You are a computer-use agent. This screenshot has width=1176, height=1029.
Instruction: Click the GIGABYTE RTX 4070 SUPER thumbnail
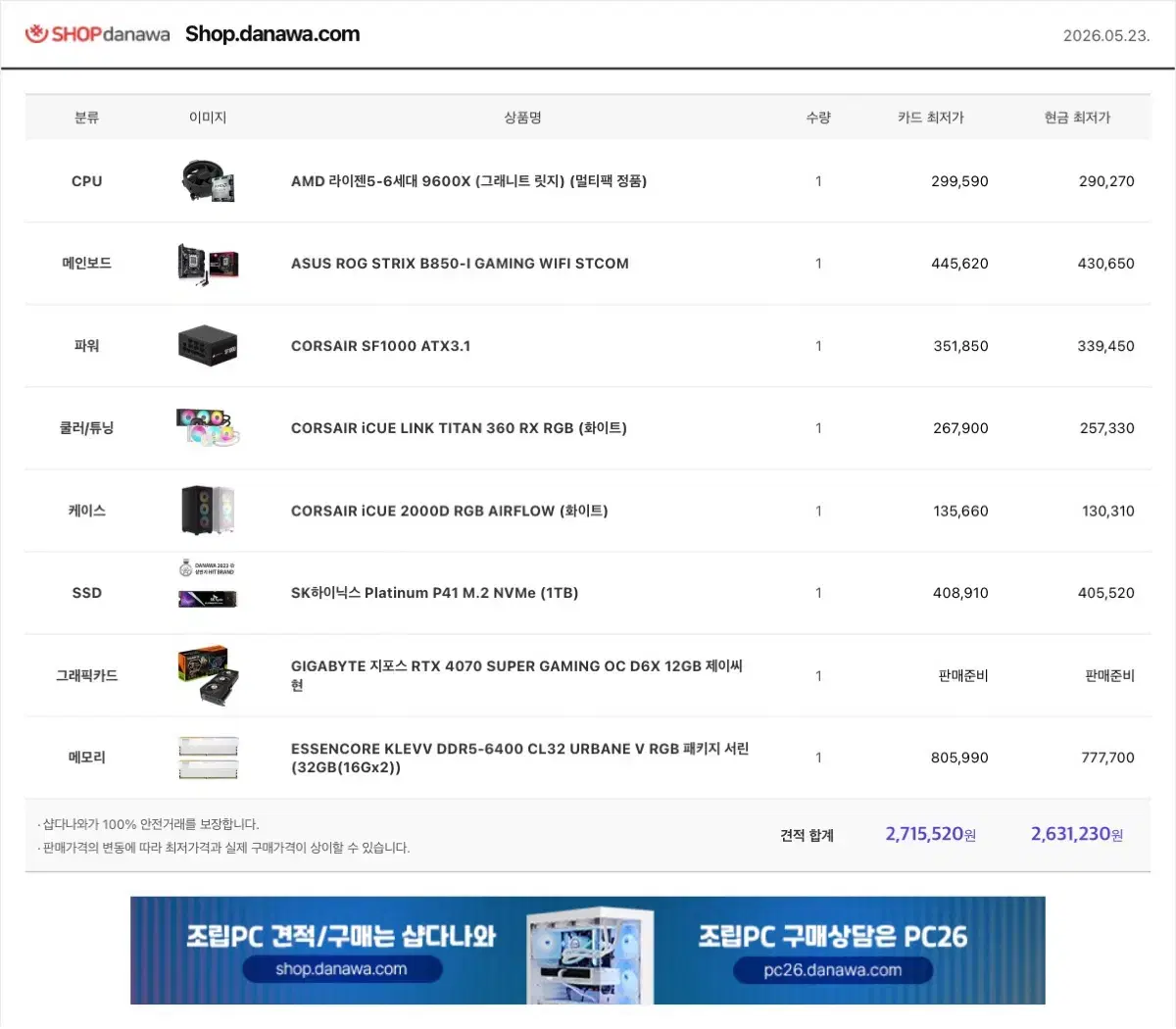click(208, 675)
